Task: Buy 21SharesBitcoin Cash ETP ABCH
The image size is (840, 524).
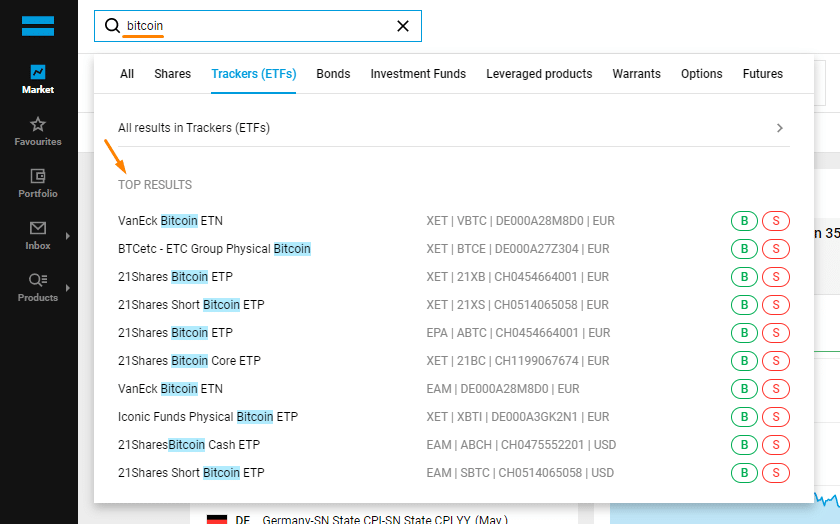Action: [744, 445]
